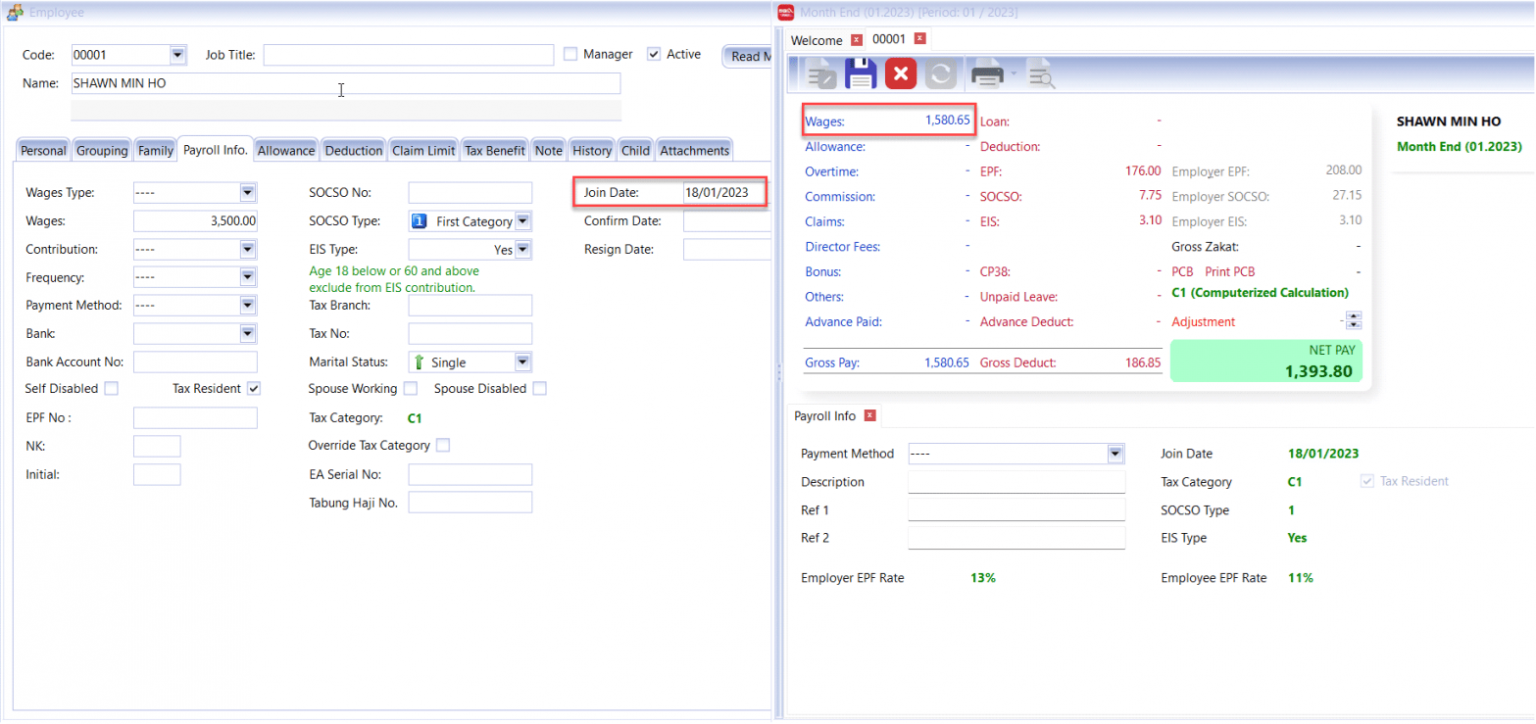This screenshot has width=1536, height=724.
Task: Expand the SOCSO Type dropdown
Action: (x=522, y=221)
